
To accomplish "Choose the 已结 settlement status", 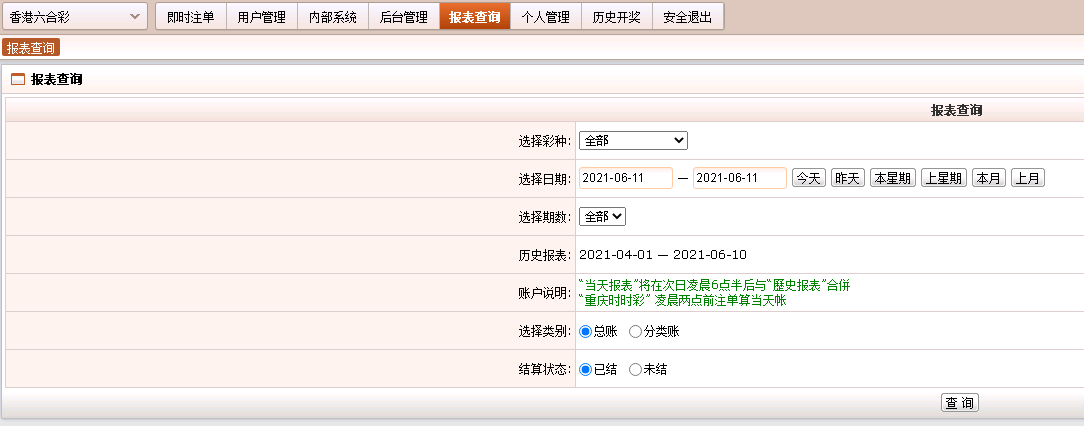I will 586,369.
